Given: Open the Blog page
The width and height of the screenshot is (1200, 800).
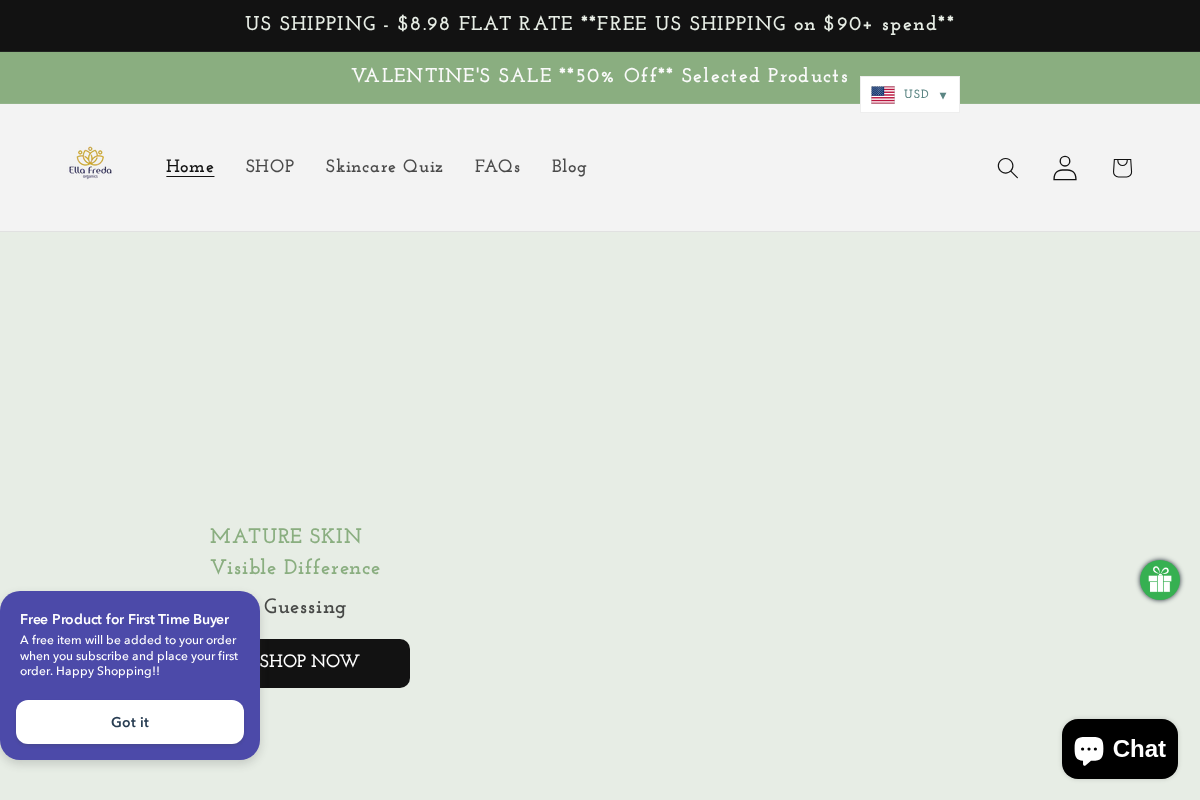Looking at the screenshot, I should point(568,167).
